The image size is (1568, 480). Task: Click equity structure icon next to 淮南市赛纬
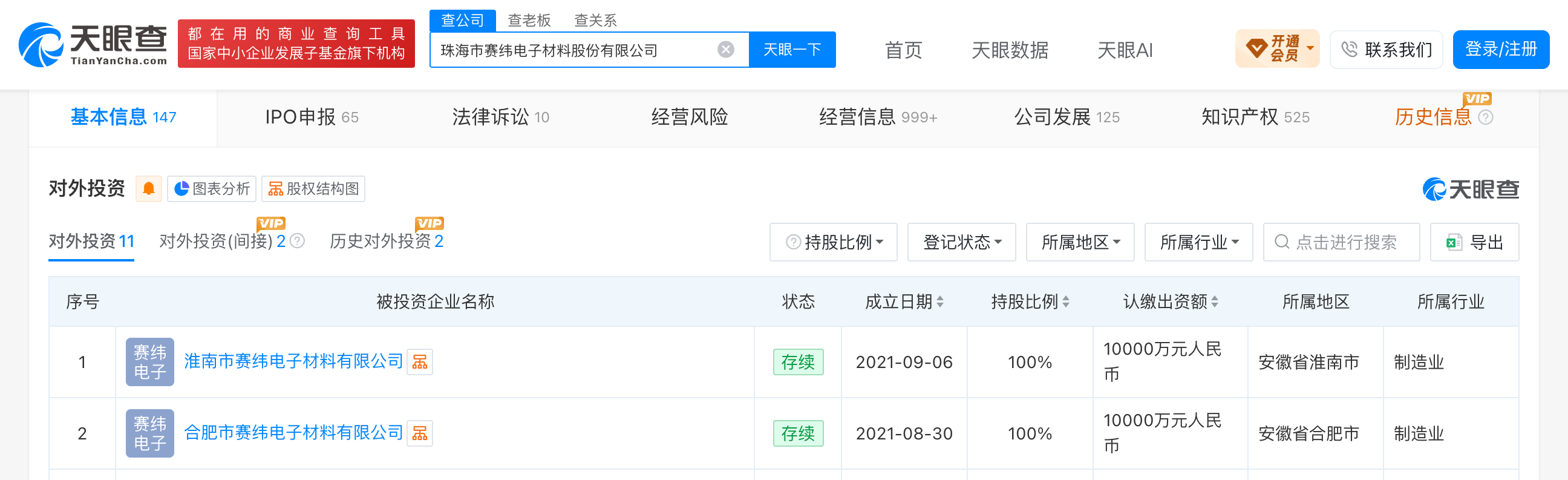tap(419, 363)
